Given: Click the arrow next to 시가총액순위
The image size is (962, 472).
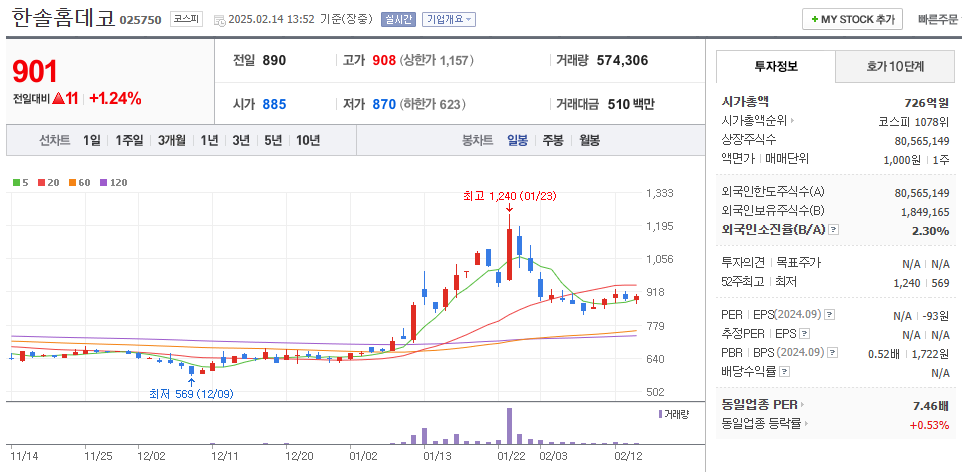Looking at the screenshot, I should [792, 121].
